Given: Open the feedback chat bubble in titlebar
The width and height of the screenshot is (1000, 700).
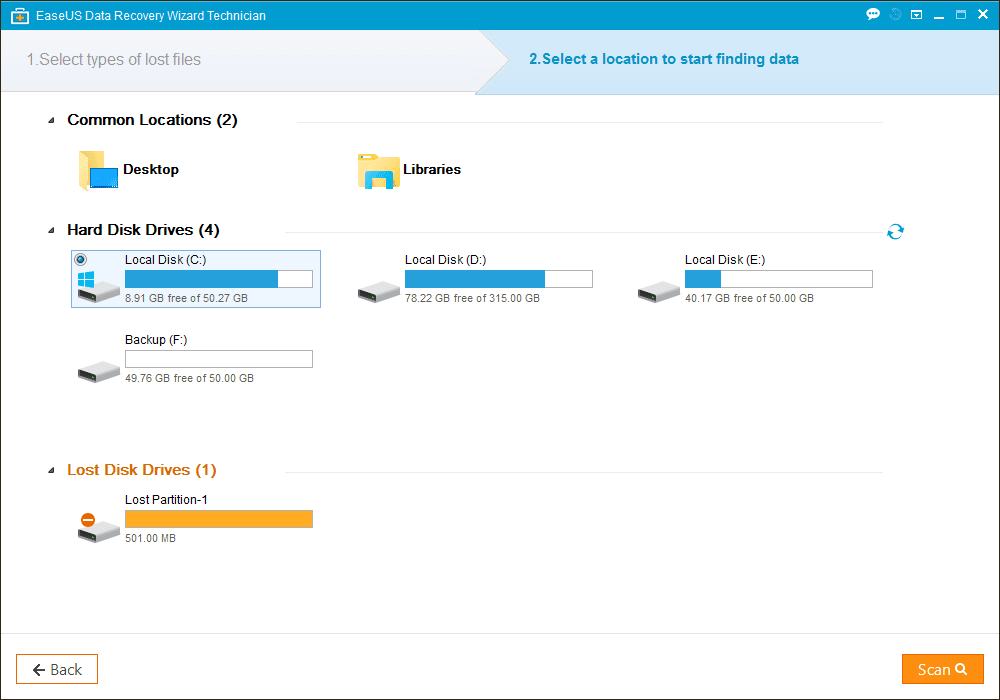Looking at the screenshot, I should (872, 15).
